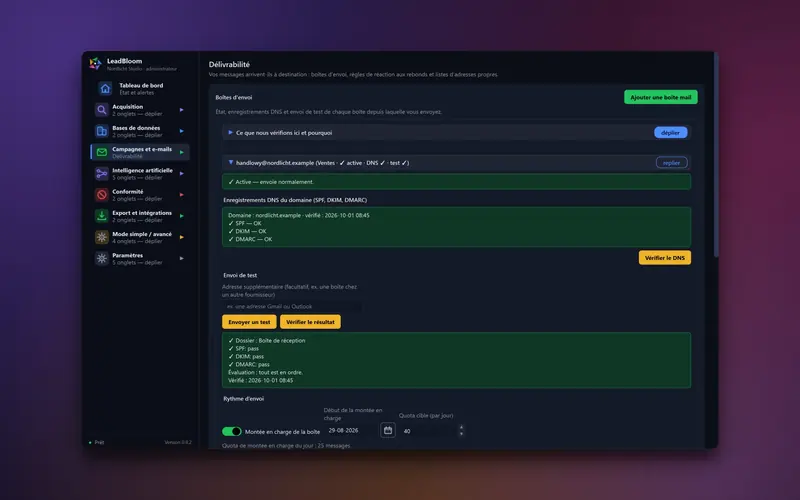Increase the Quota cible stepper value

(461, 427)
